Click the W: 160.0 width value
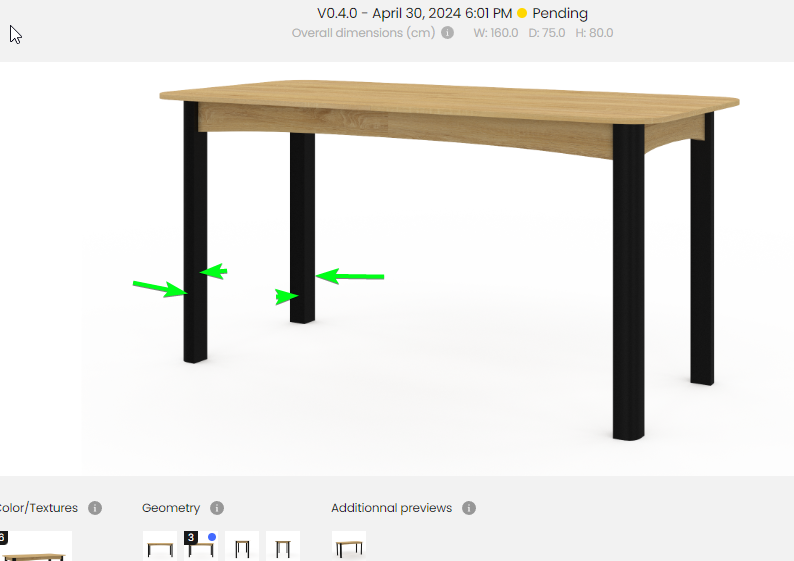794x561 pixels. [x=496, y=33]
